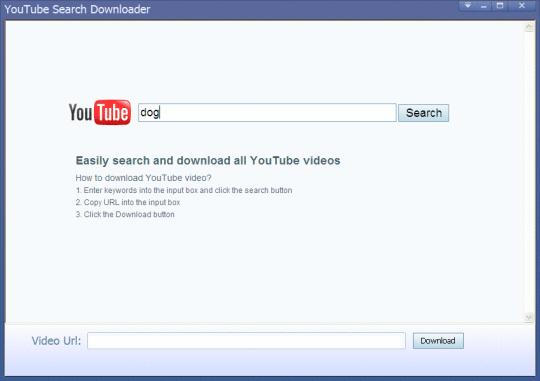Click the YouTube logo

point(100,112)
